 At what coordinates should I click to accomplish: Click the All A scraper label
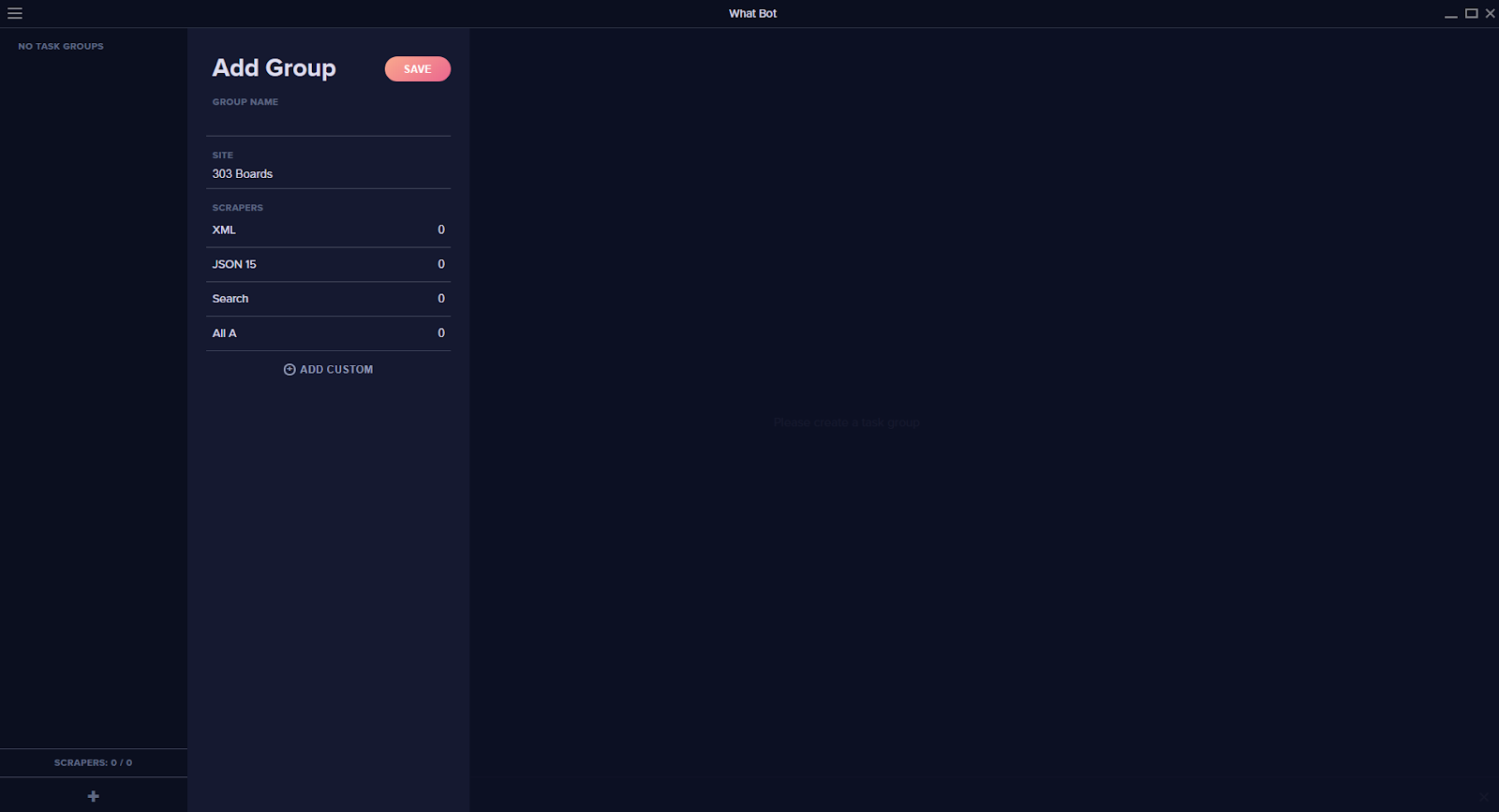pyautogui.click(x=225, y=333)
